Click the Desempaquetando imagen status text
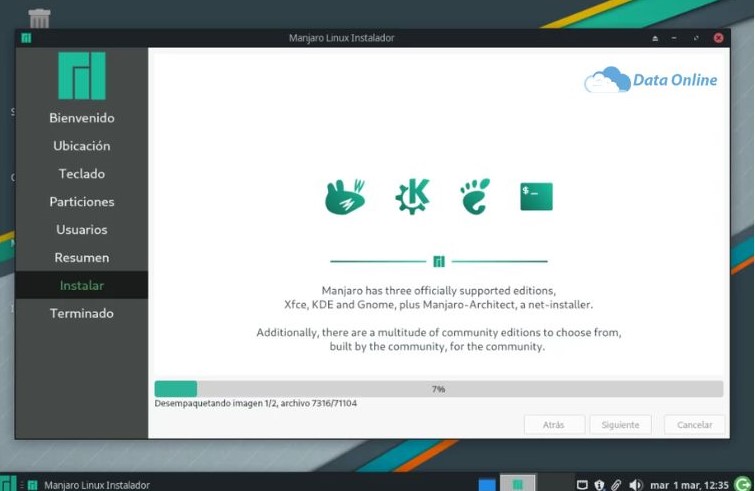This screenshot has height=491, width=755. click(x=256, y=403)
